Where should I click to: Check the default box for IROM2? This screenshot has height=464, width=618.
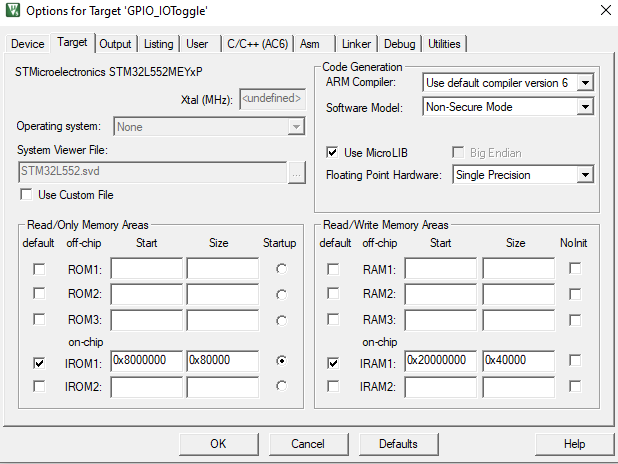[39, 386]
